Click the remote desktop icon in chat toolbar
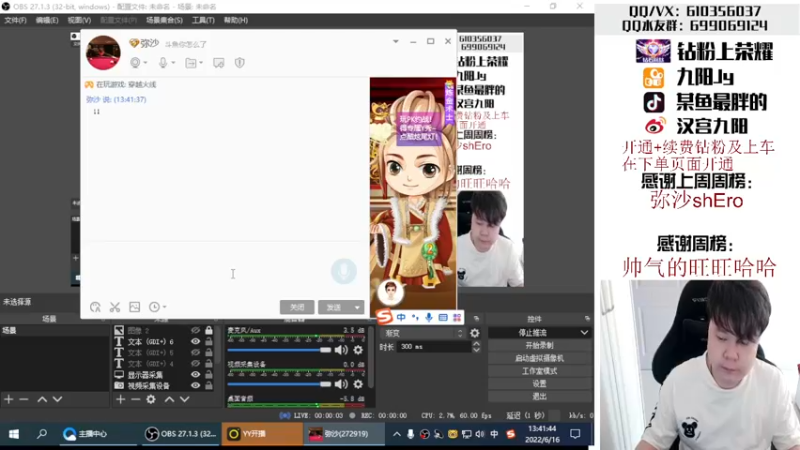800x450 pixels. click(x=218, y=63)
